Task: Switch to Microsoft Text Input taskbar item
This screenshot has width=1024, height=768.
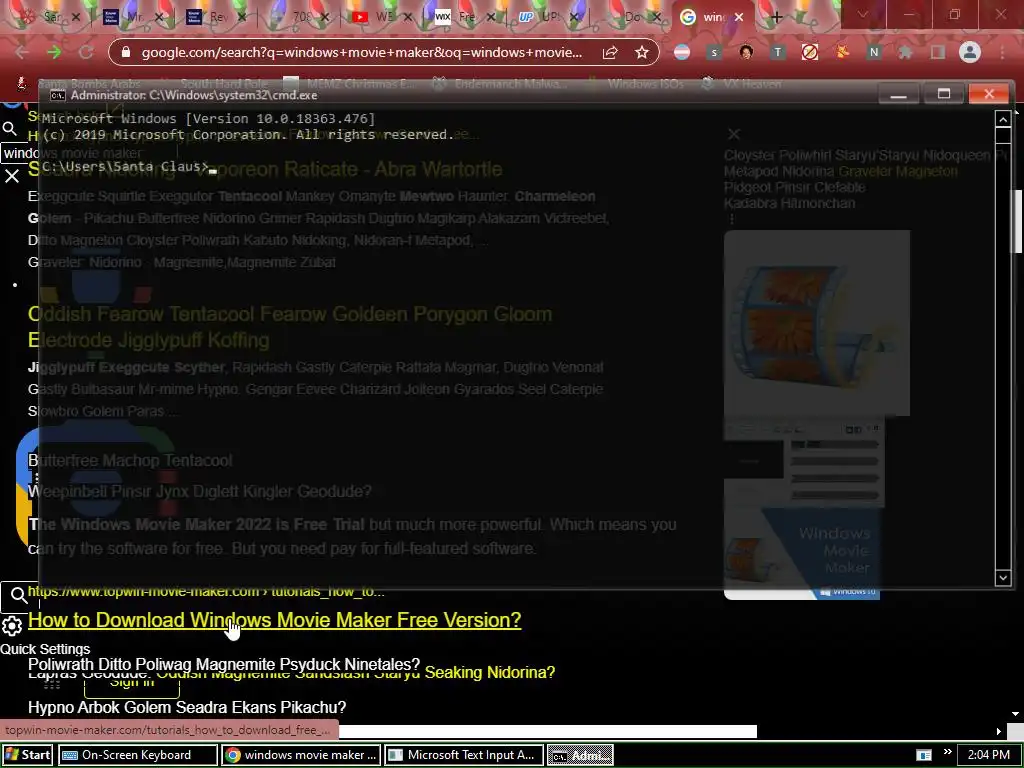Action: pyautogui.click(x=463, y=755)
